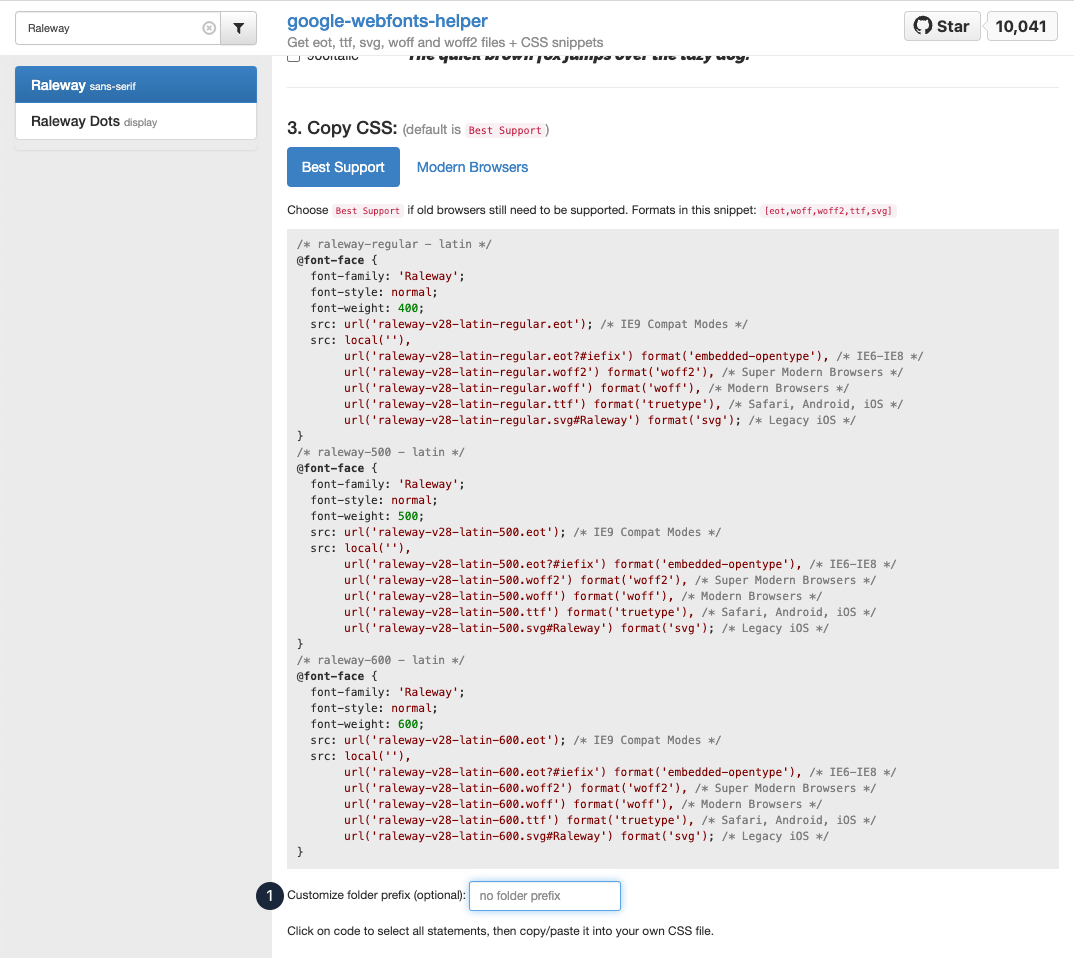Switch to the Best Support tab
Image resolution: width=1074 pixels, height=958 pixels.
pos(343,167)
